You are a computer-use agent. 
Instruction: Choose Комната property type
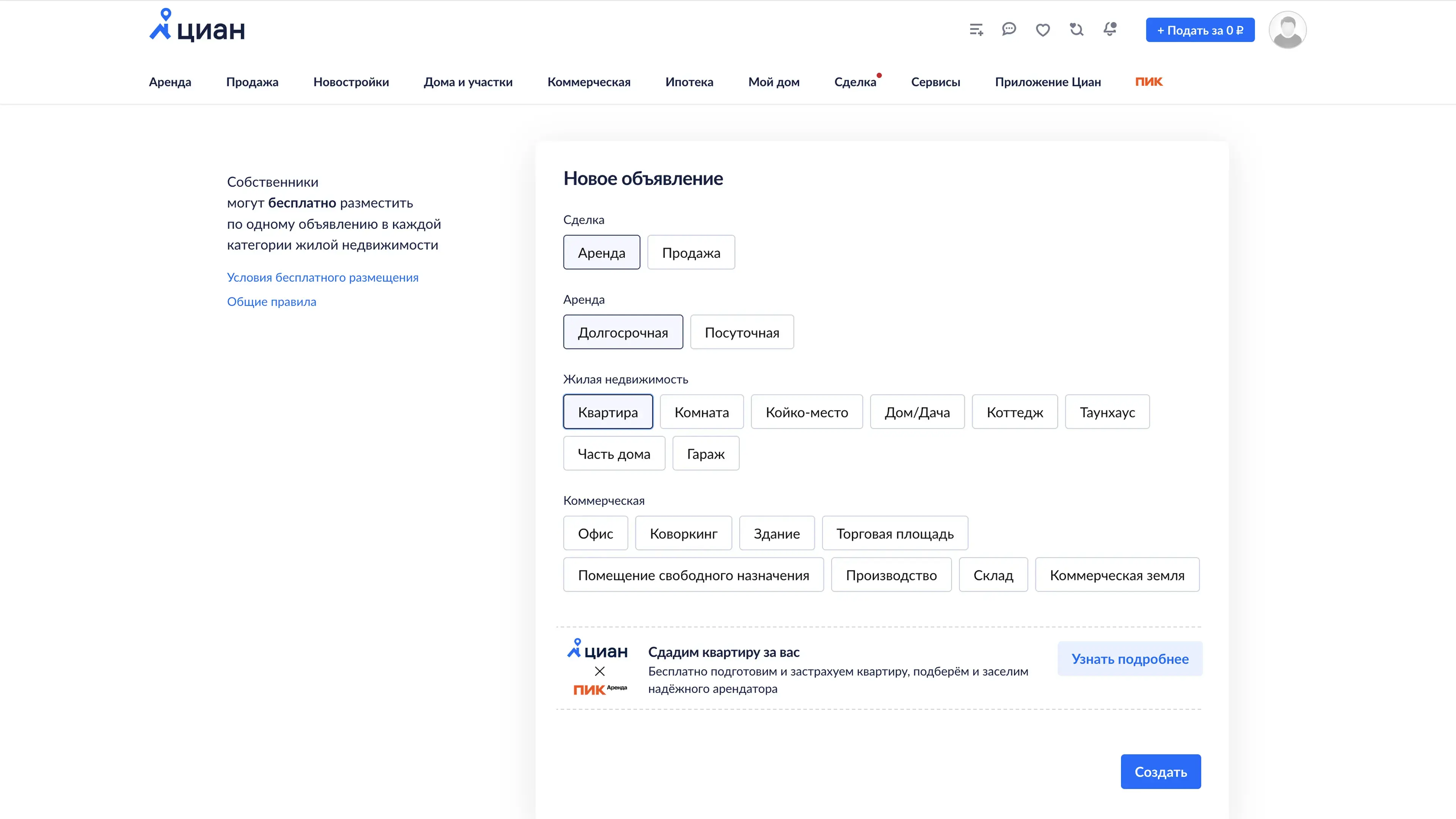701,412
